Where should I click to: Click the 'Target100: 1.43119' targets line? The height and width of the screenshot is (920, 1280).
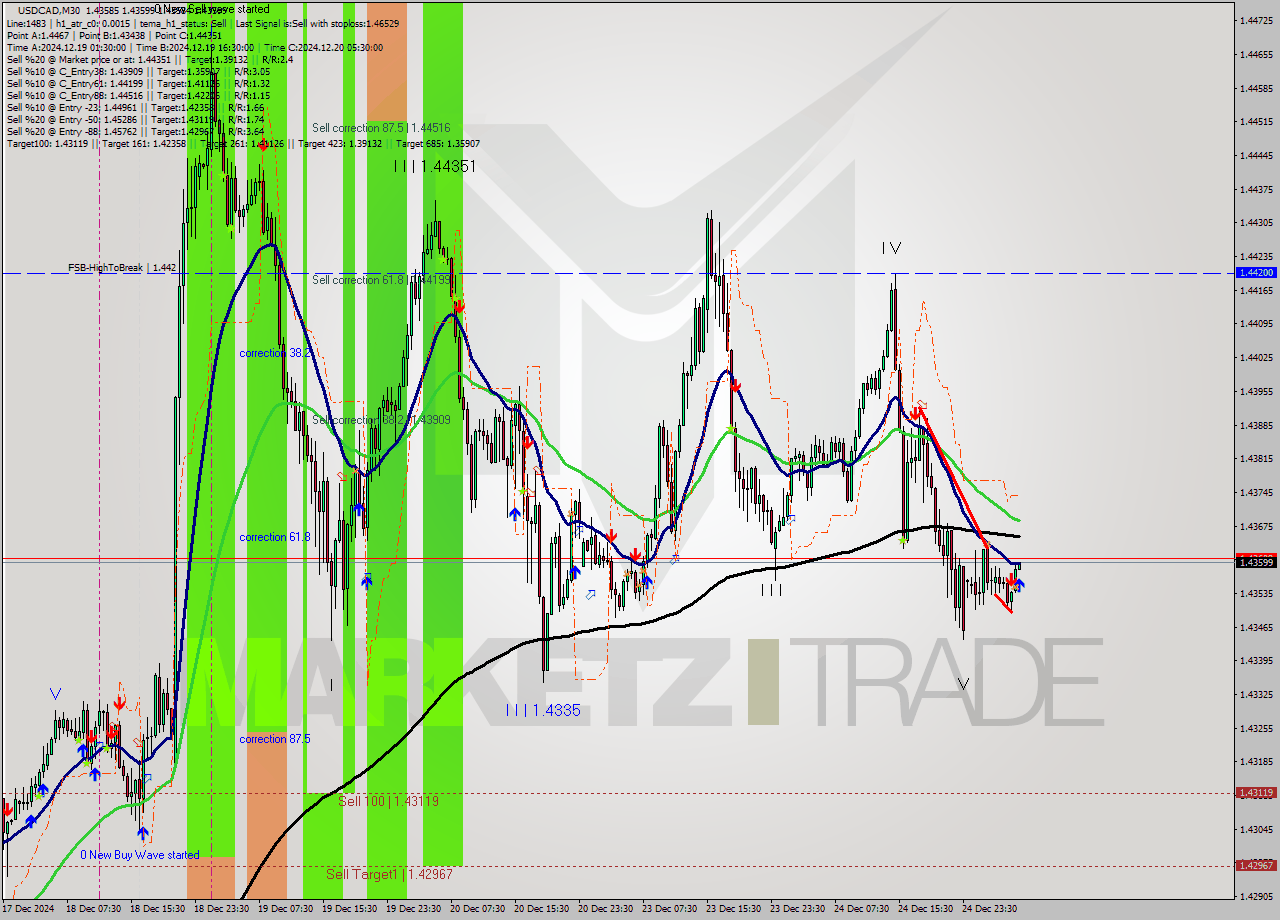(x=243, y=143)
